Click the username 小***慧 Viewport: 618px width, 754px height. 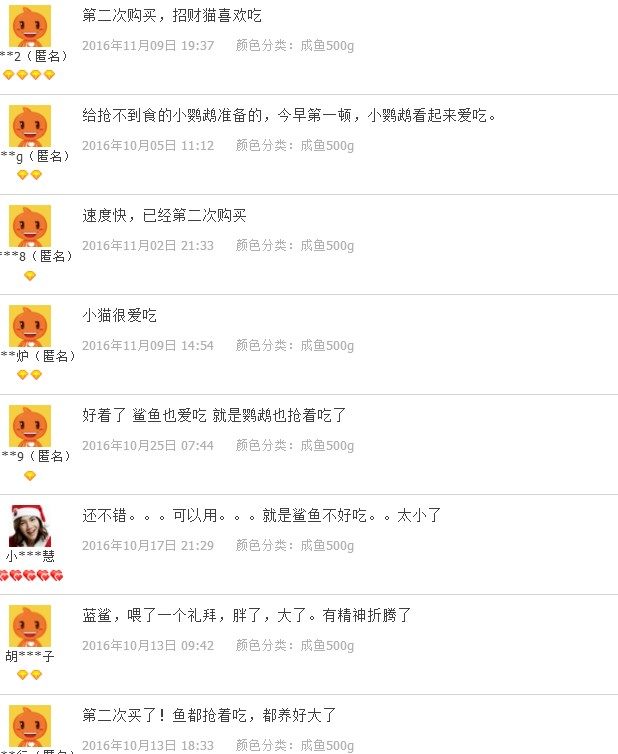(30, 556)
